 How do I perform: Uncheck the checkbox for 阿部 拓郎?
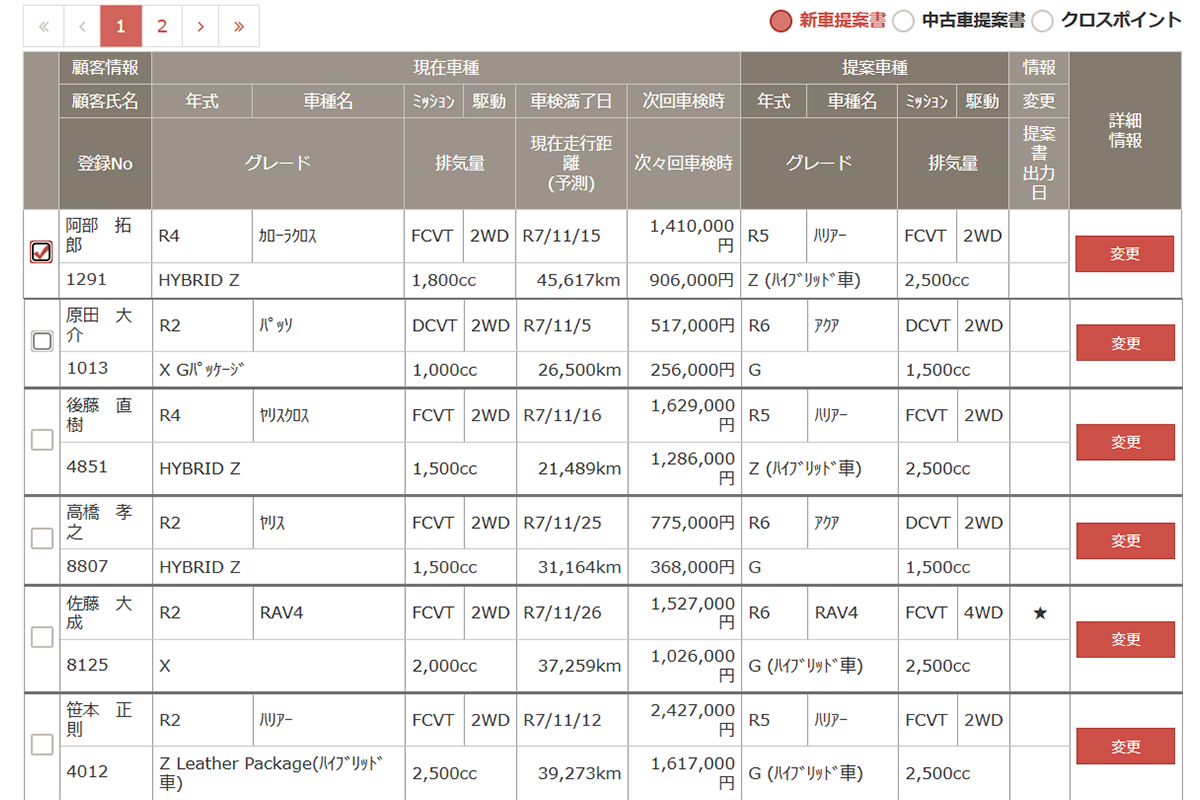point(41,252)
